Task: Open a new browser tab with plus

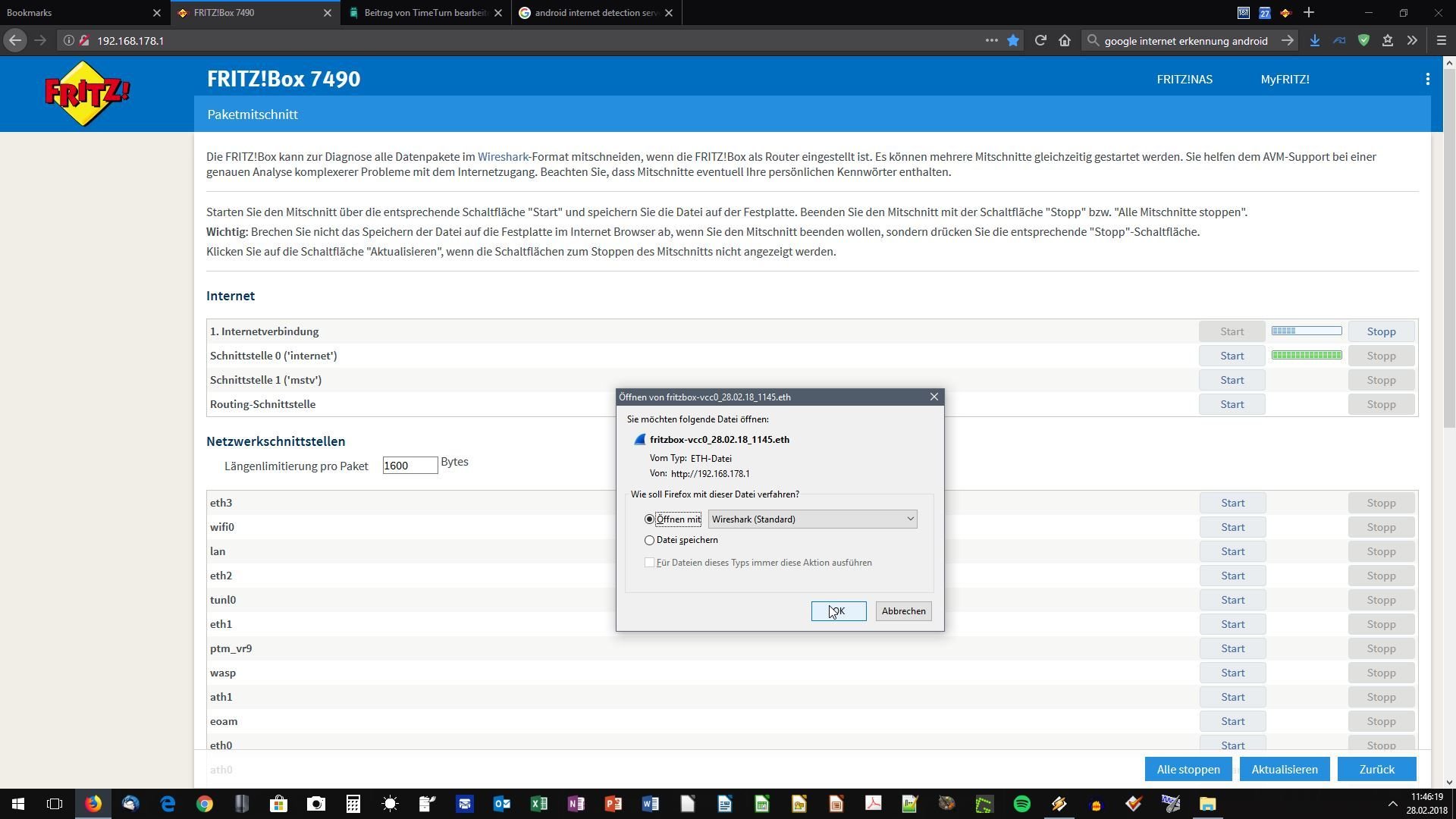Action: coord(1309,12)
